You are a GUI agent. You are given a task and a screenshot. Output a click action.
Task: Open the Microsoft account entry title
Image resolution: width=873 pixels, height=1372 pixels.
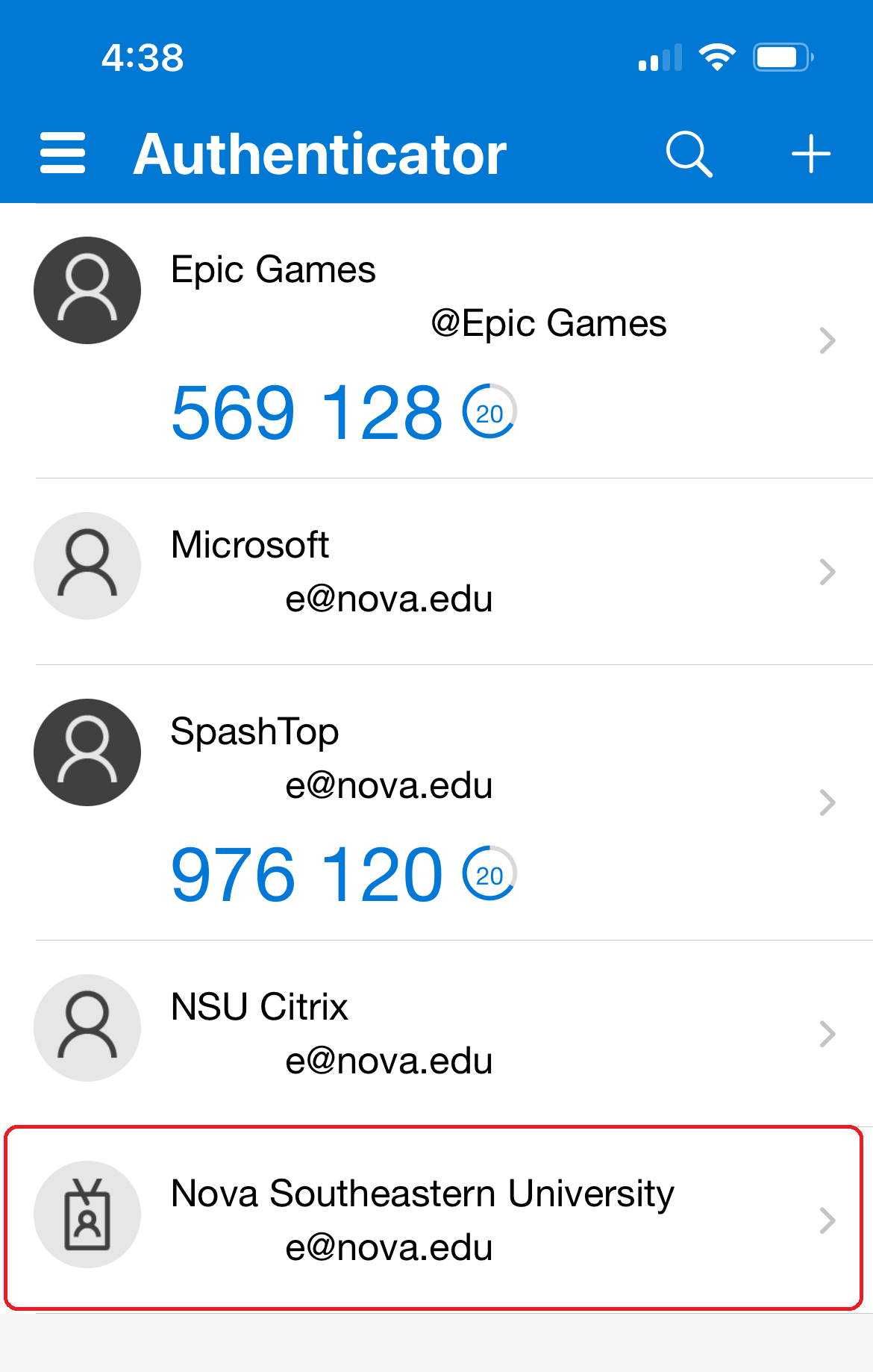250,545
